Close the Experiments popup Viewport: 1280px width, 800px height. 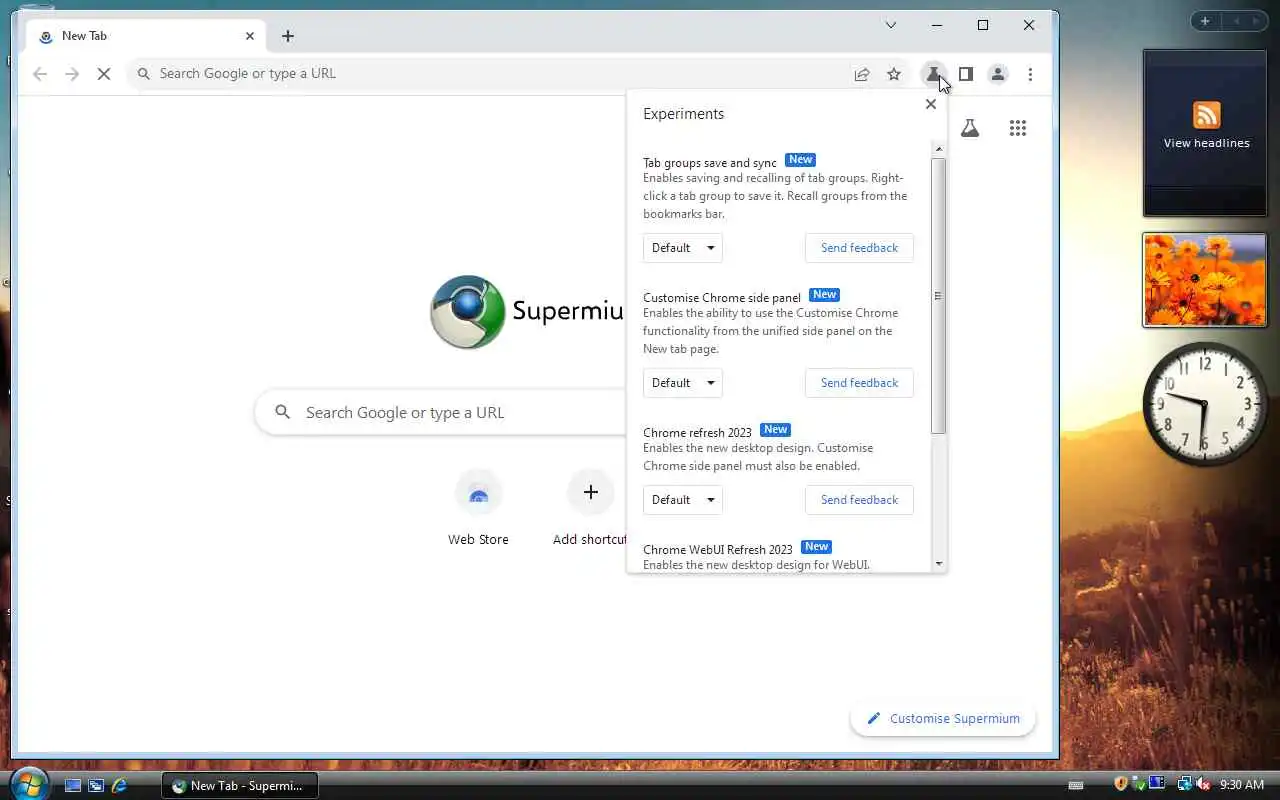tap(931, 104)
